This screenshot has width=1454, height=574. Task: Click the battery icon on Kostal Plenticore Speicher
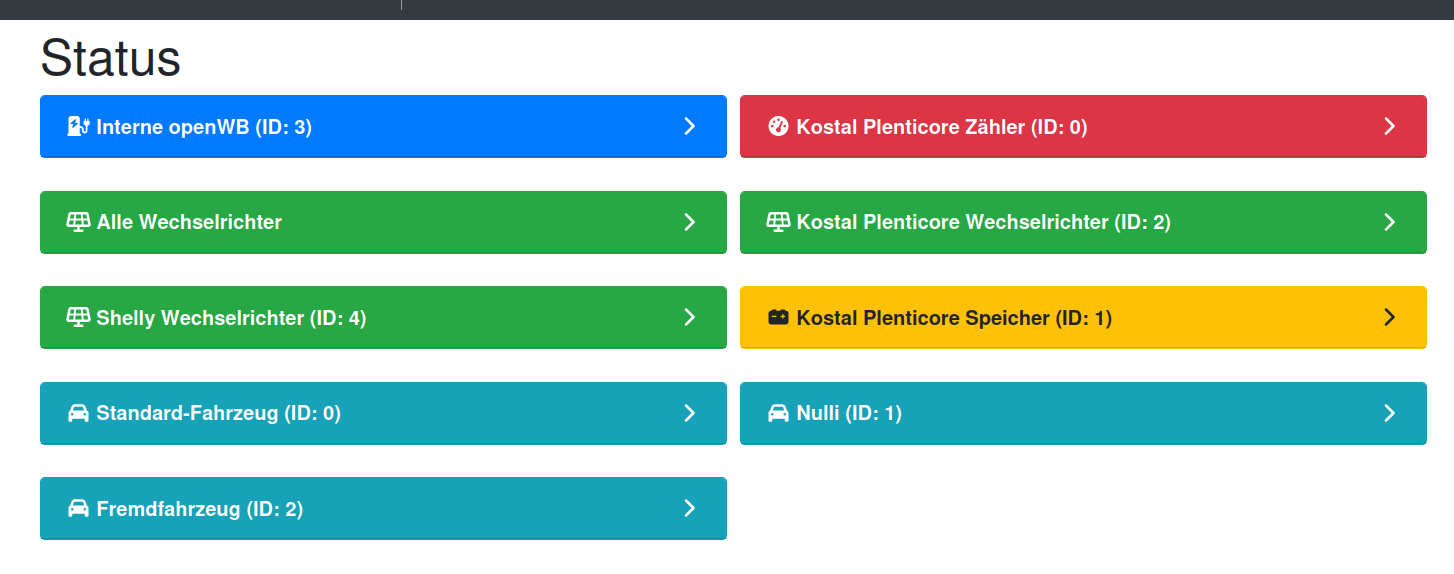click(x=778, y=318)
